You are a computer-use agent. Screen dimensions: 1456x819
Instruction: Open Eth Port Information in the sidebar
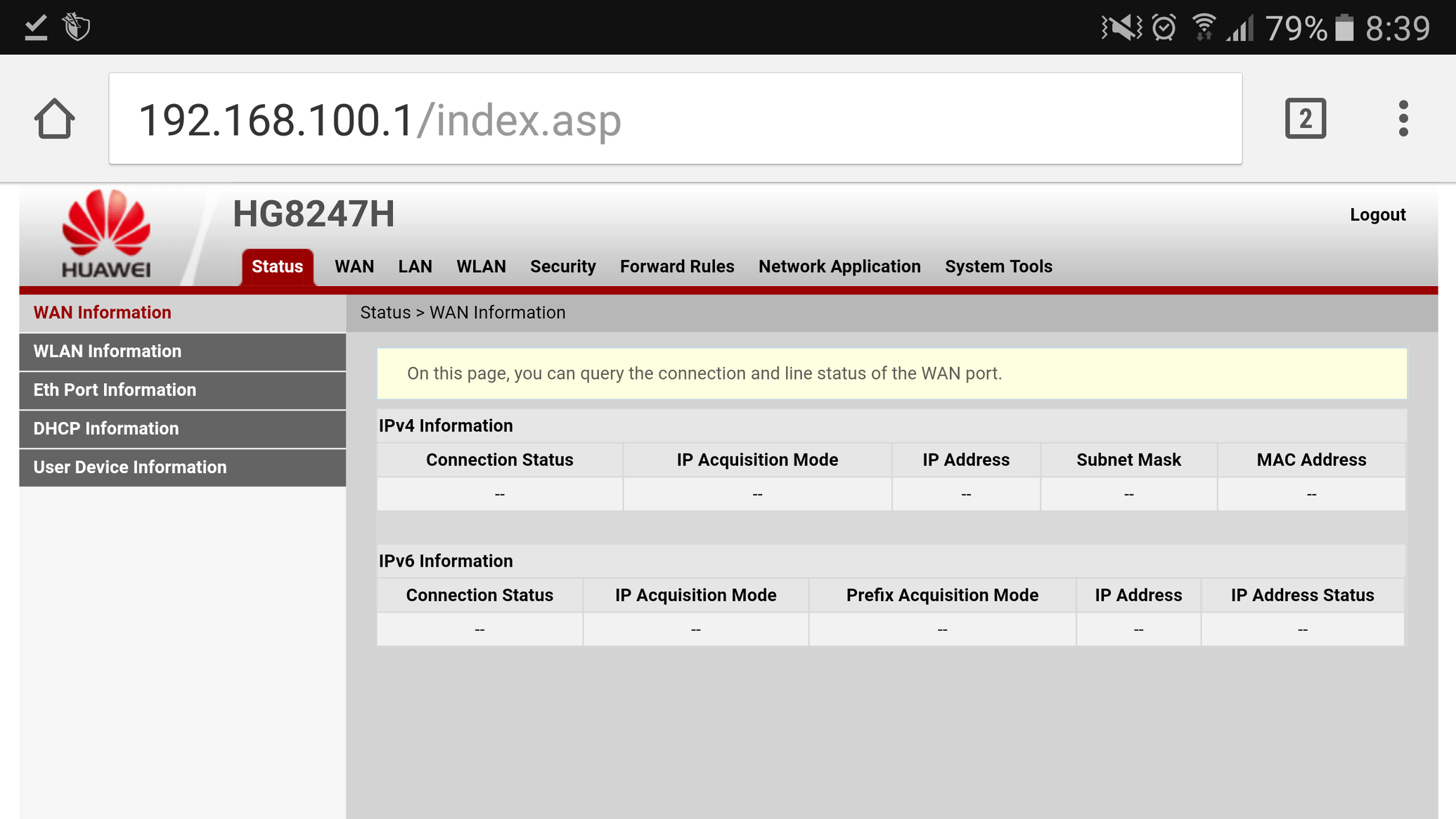pos(183,390)
